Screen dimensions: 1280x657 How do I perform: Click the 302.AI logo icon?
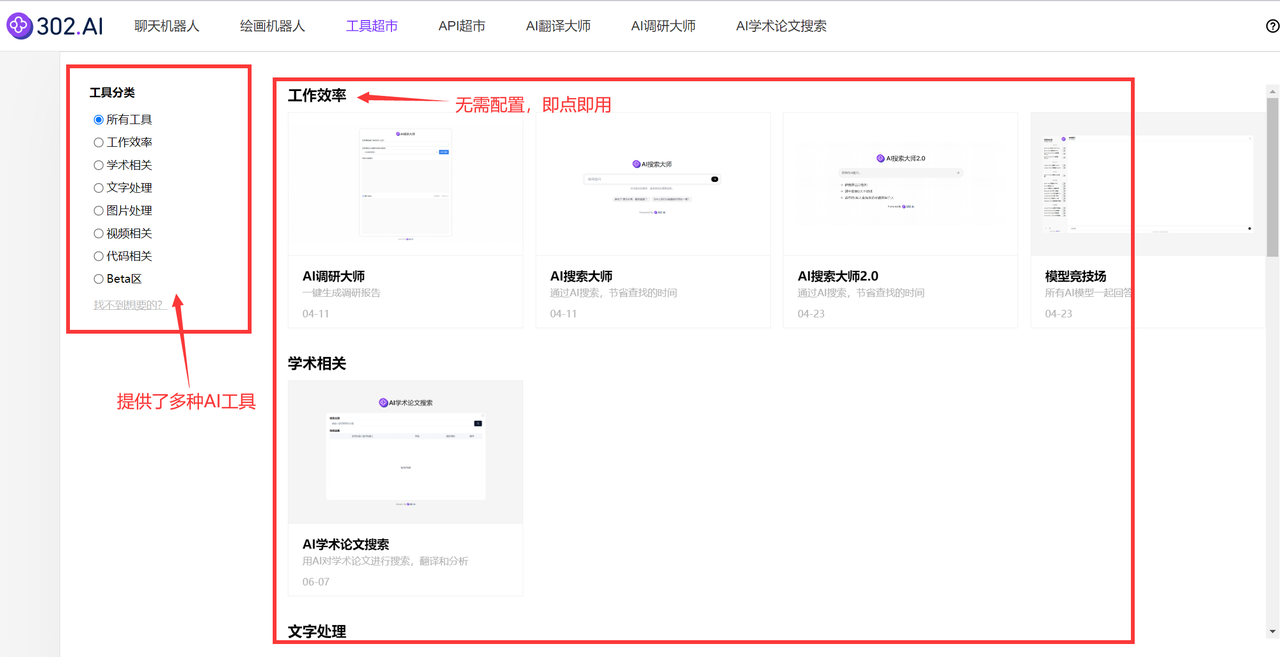pyautogui.click(x=20, y=26)
